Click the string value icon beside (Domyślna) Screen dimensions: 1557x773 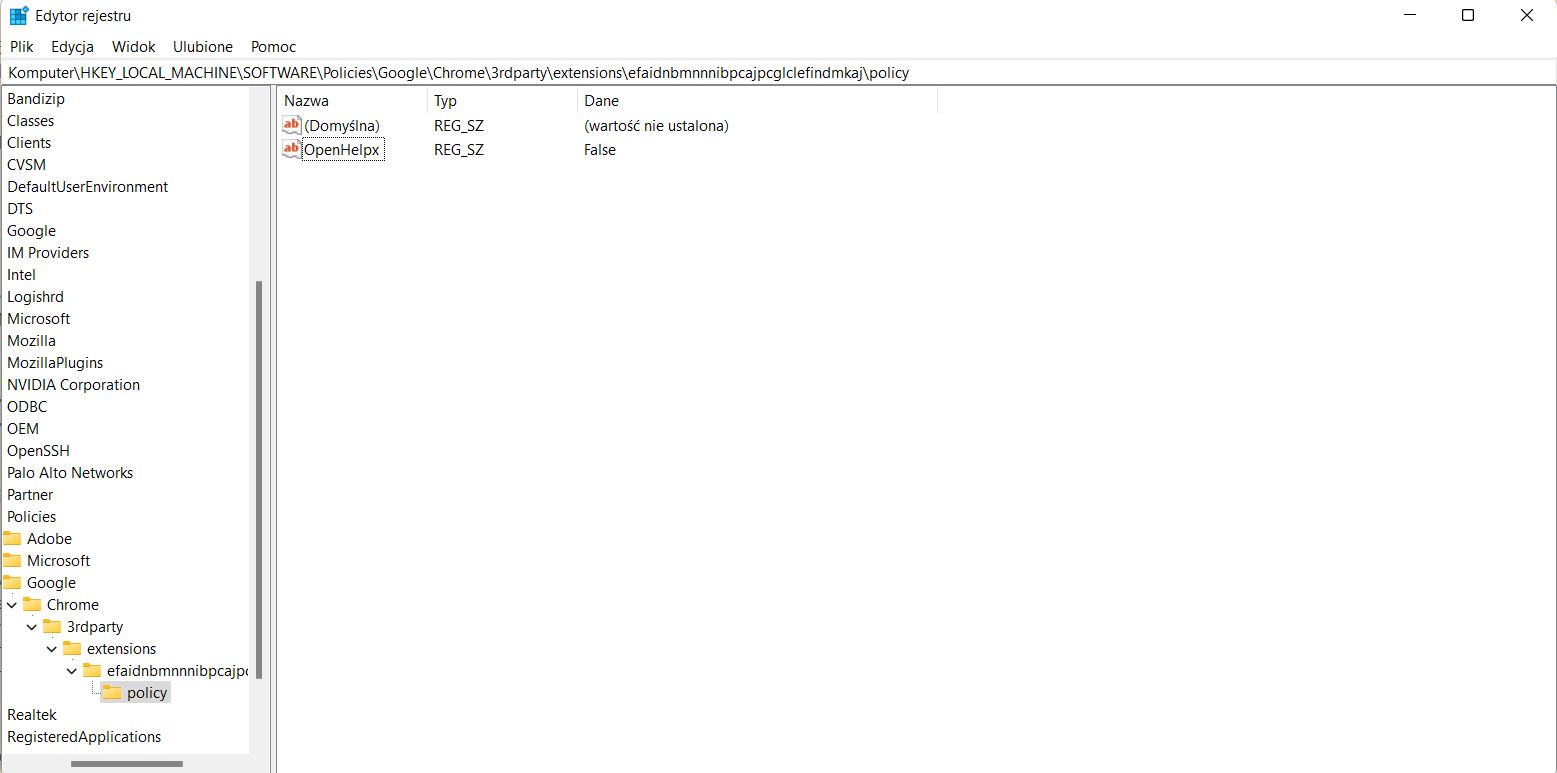coord(291,124)
